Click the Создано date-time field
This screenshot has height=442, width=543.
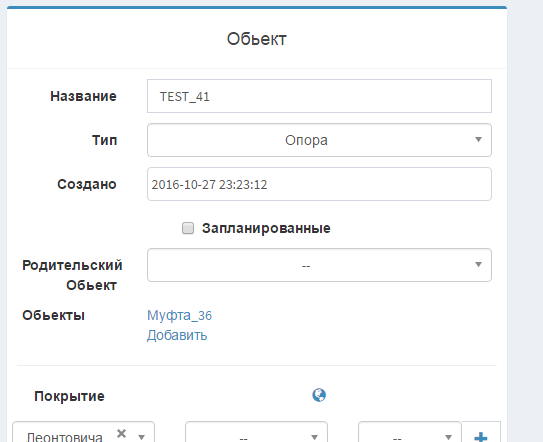tap(319, 184)
